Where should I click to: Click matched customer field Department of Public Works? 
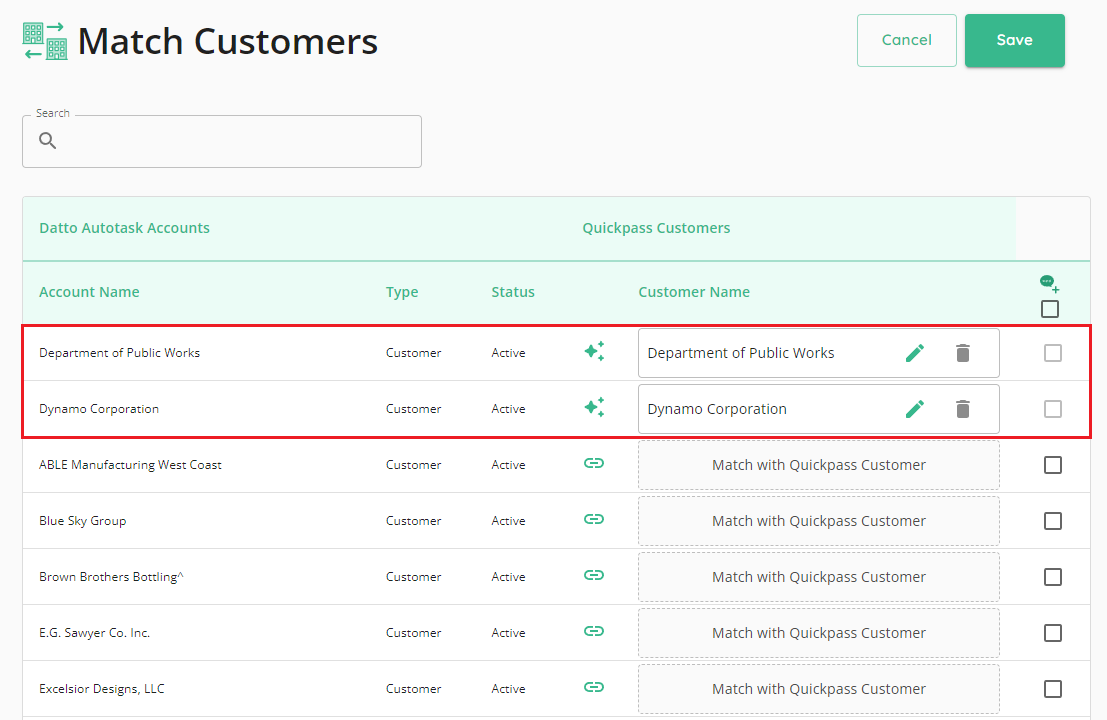[819, 353]
